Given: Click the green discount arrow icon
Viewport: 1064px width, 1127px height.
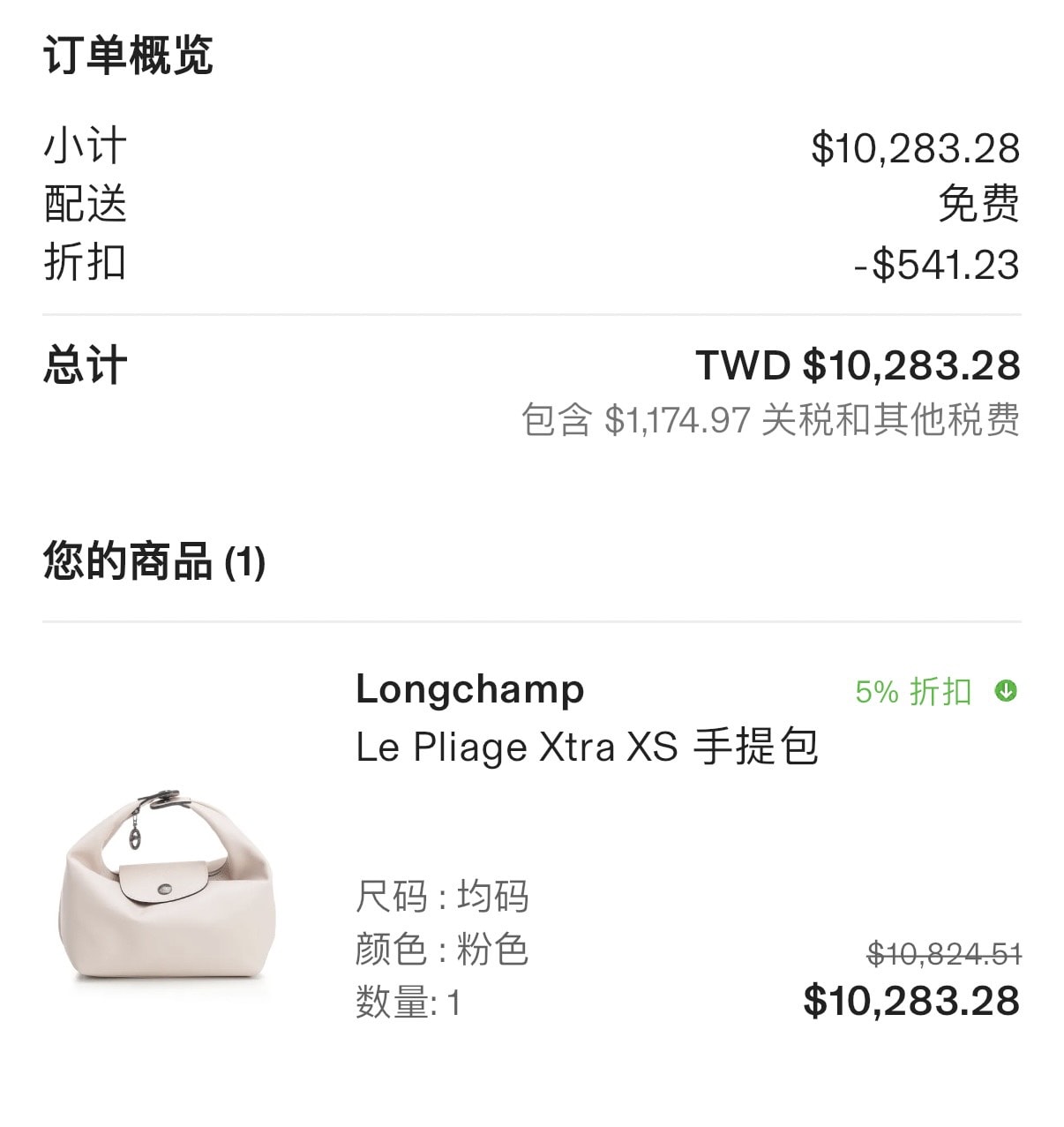Looking at the screenshot, I should point(1006,691).
